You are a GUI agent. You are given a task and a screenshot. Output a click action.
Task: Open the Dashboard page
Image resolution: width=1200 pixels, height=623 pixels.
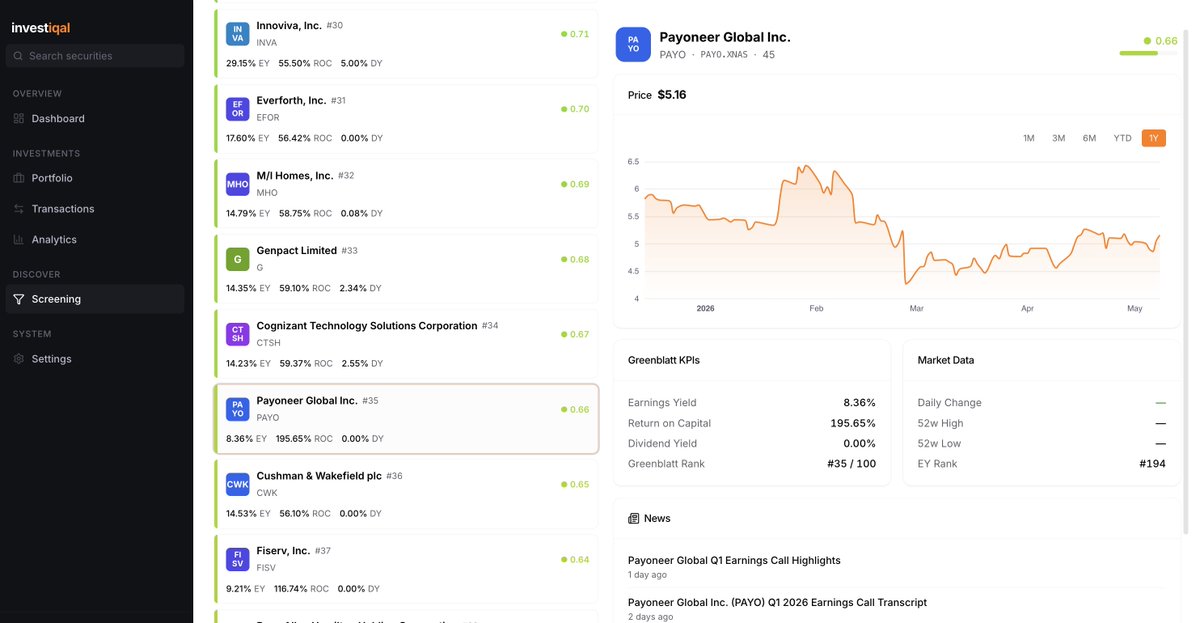(95, 119)
